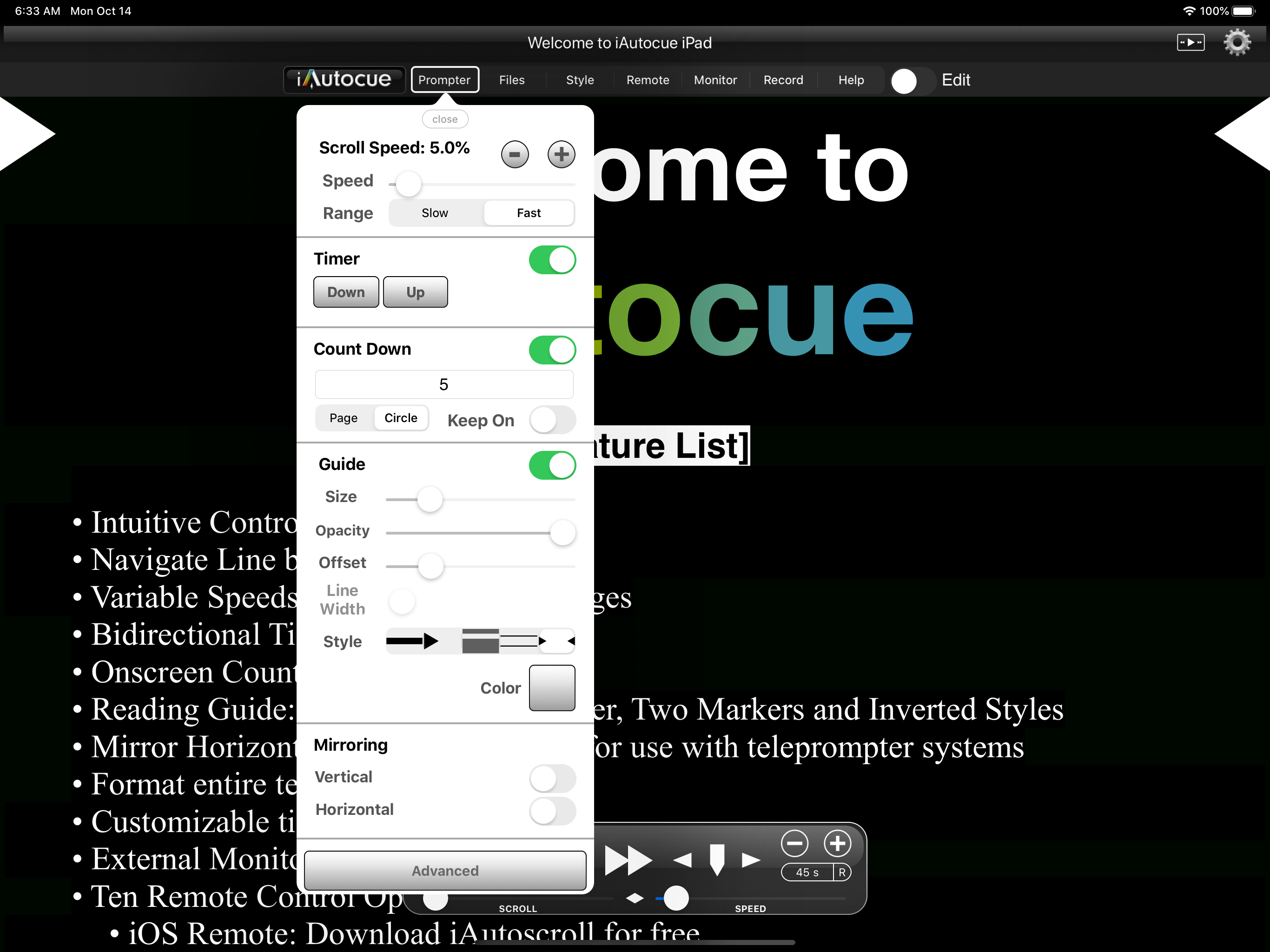Click the bottom SPEED slider knob

point(676,898)
